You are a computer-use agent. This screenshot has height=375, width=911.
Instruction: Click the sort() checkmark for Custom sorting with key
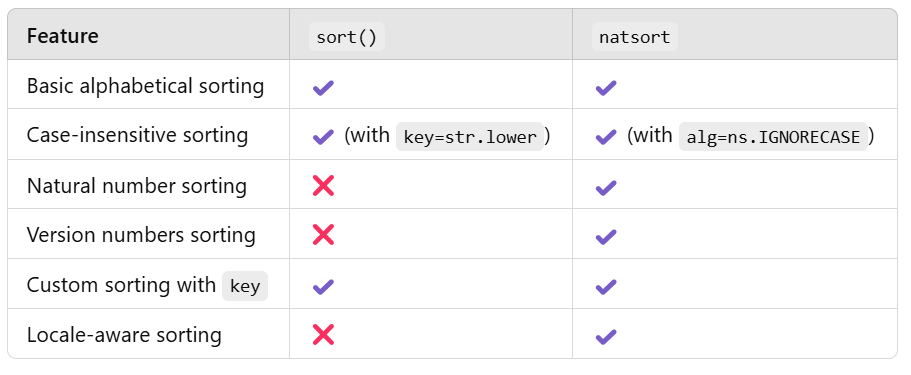point(323,286)
